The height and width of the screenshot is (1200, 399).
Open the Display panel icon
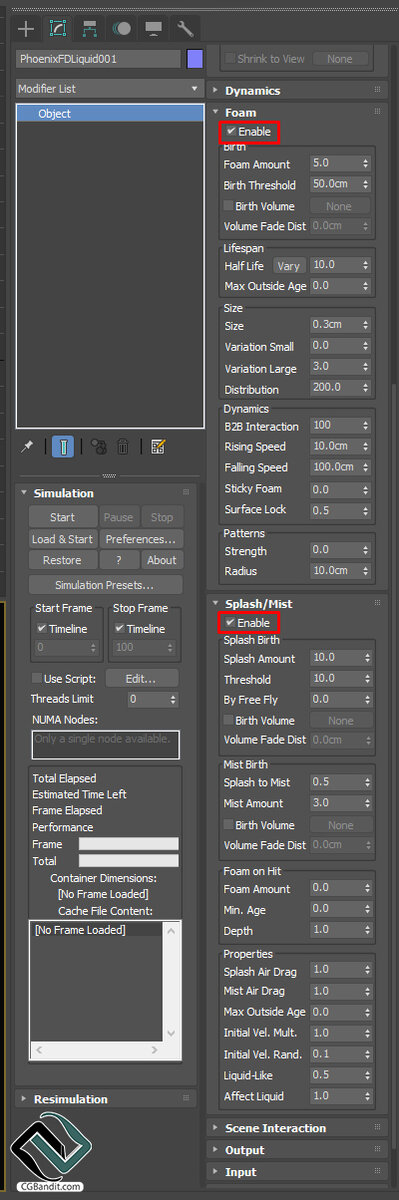tap(153, 28)
